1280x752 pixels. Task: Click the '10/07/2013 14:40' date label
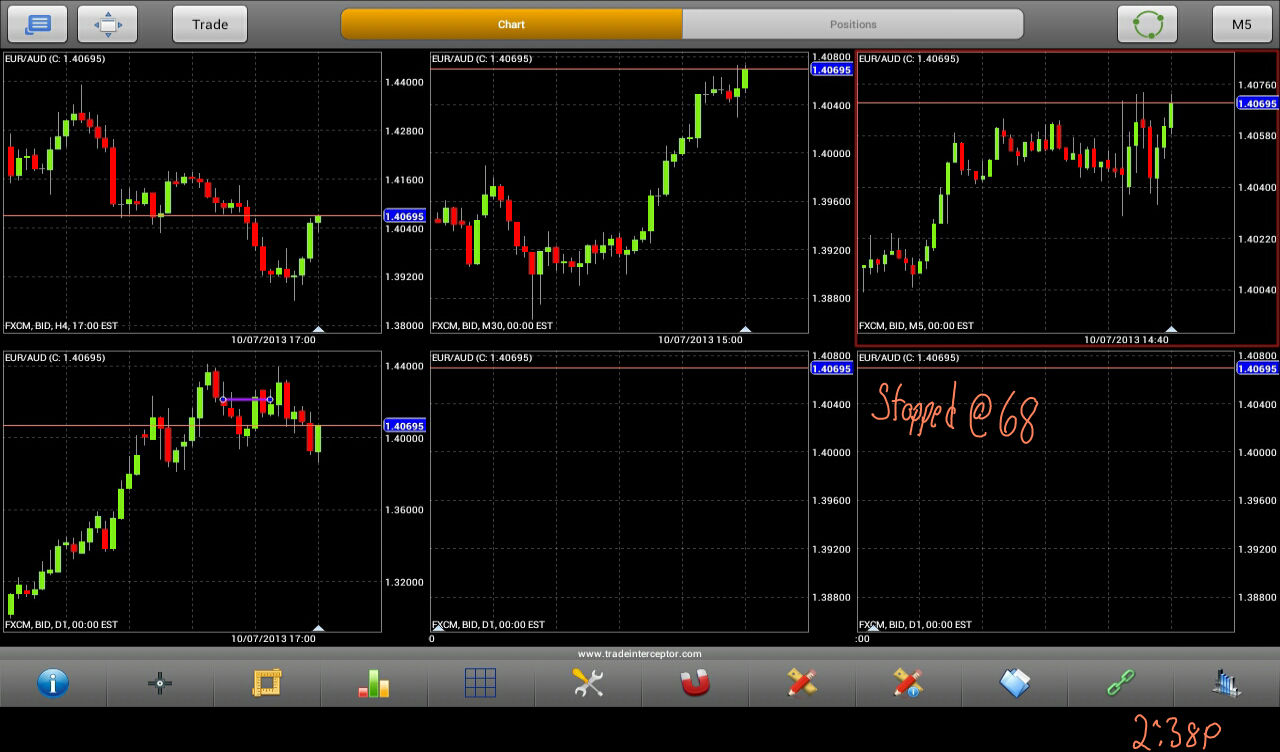[x=1126, y=340]
